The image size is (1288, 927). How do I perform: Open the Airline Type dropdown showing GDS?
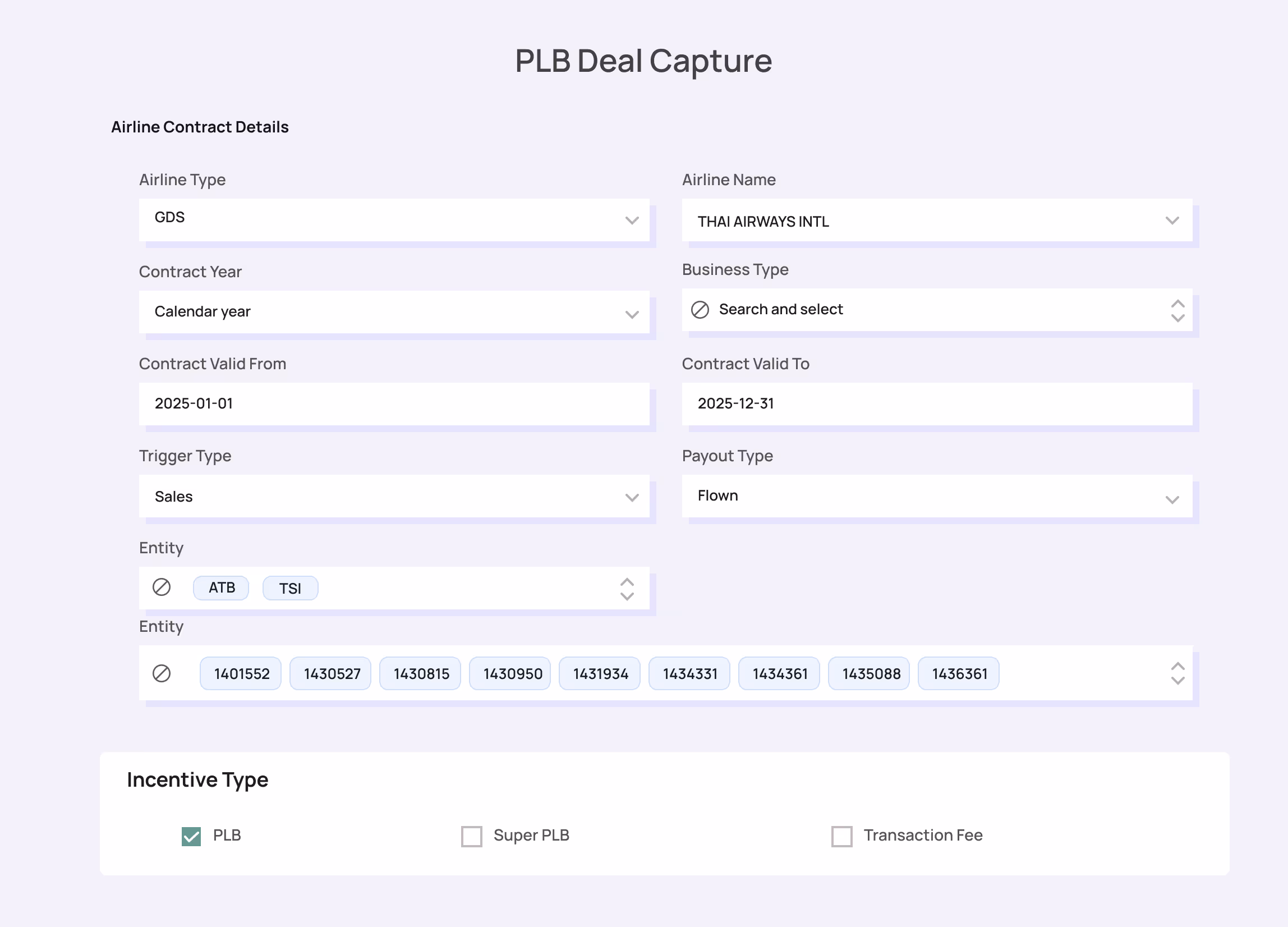pos(394,220)
